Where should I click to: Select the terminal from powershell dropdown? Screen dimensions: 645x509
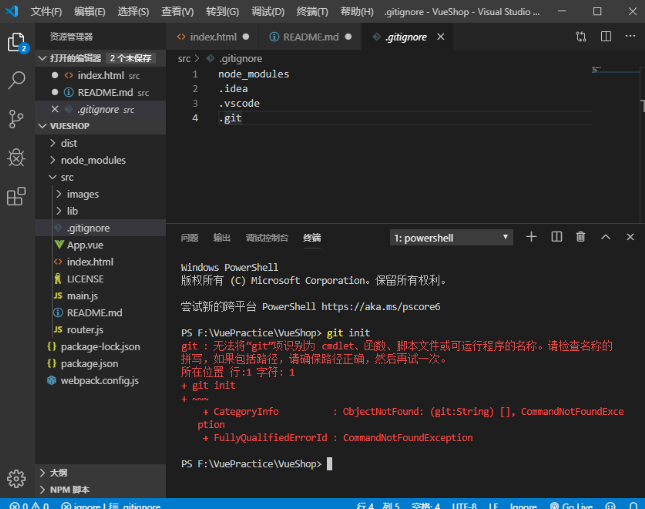[x=451, y=237]
